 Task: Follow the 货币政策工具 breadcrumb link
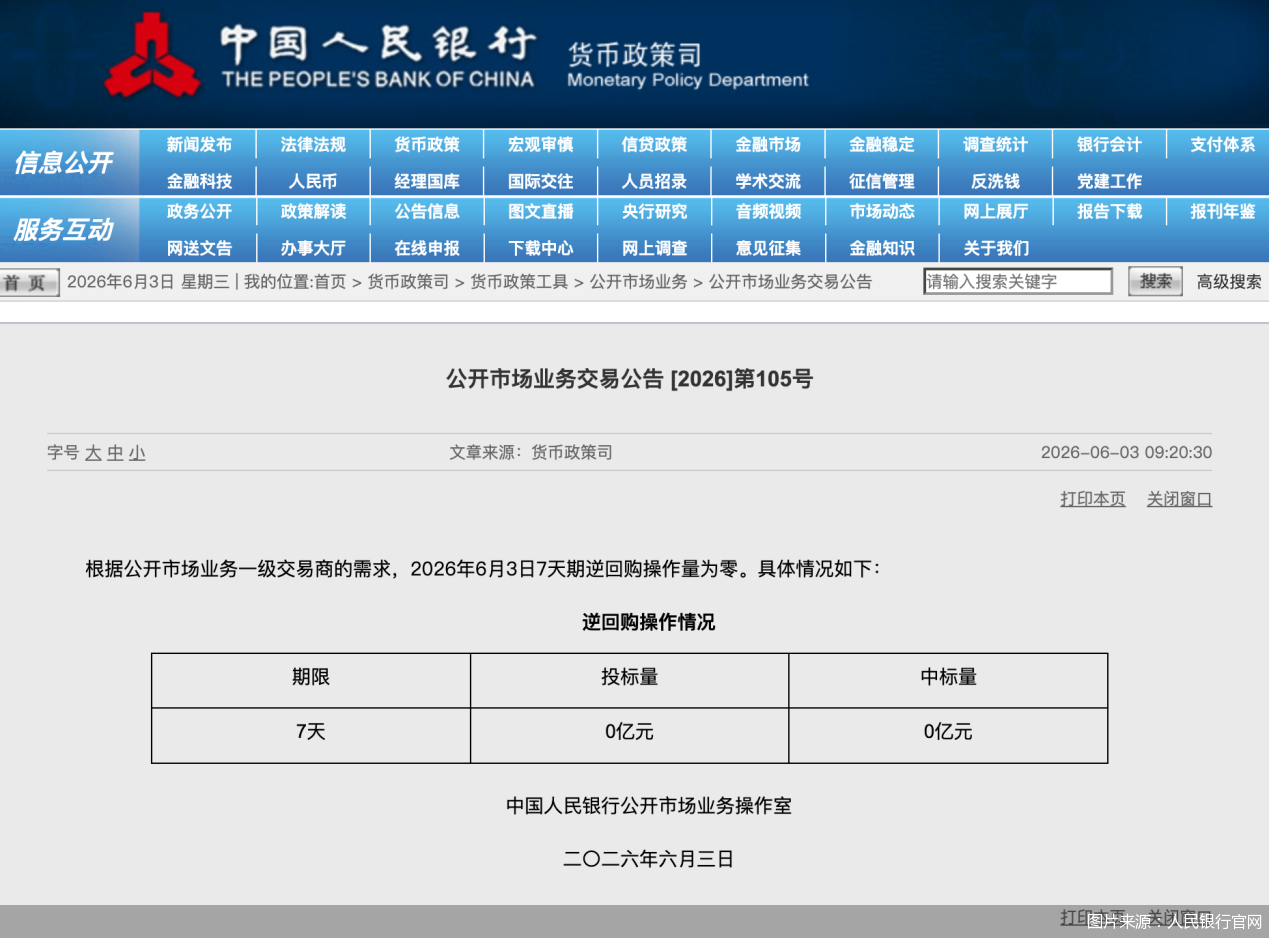tap(519, 282)
